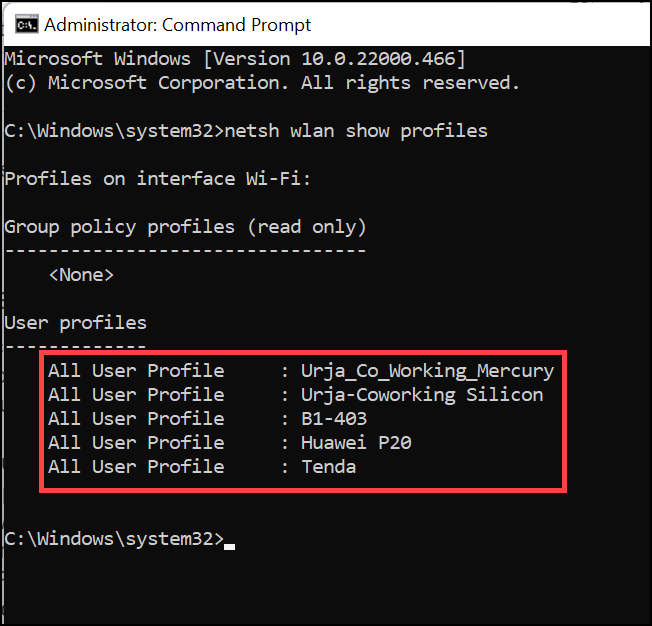This screenshot has width=652, height=626.
Task: Select the Tenda profile name
Action: click(328, 467)
